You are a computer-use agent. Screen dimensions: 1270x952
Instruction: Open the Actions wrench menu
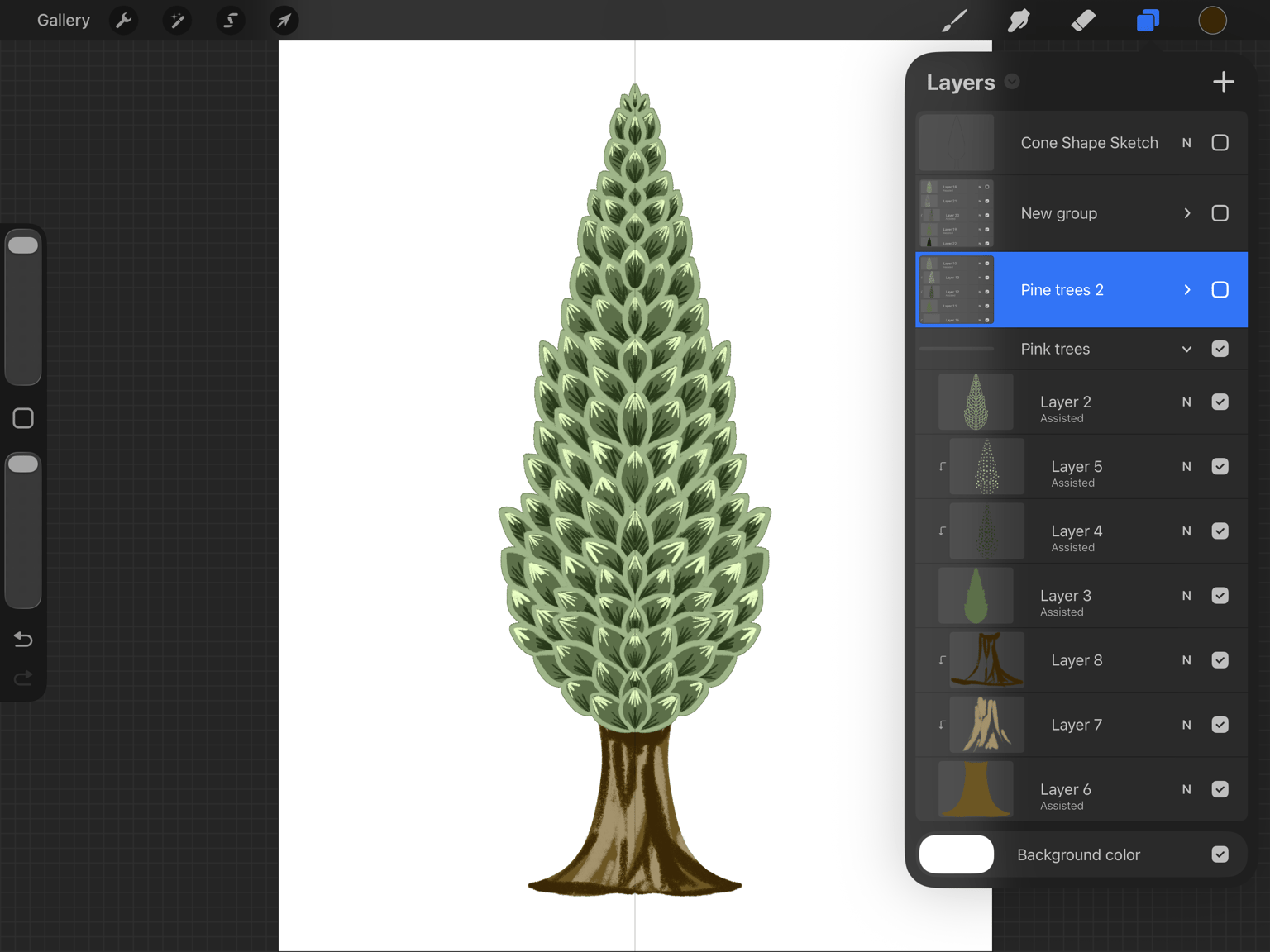(124, 20)
